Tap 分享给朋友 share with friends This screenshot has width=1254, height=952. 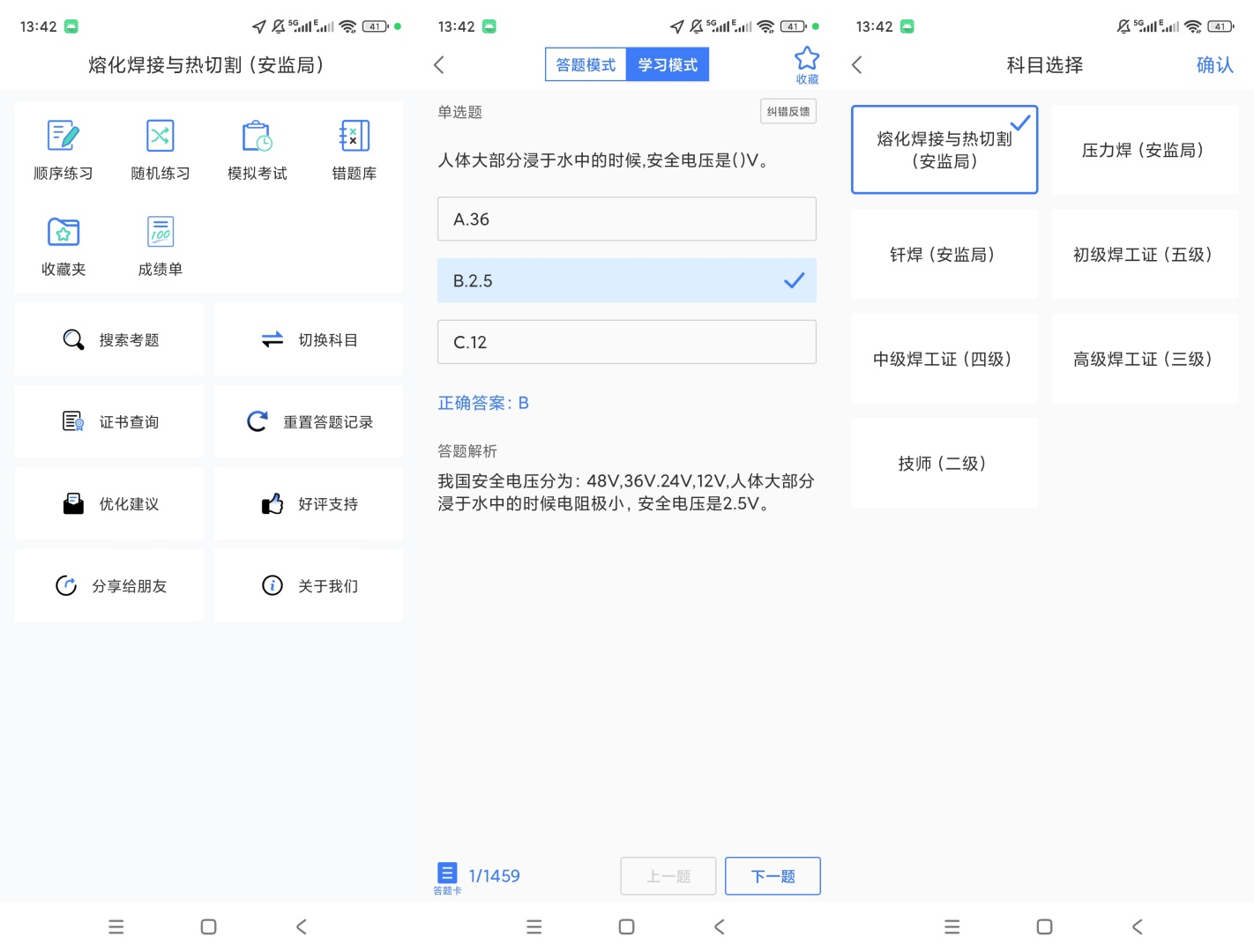[x=109, y=586]
